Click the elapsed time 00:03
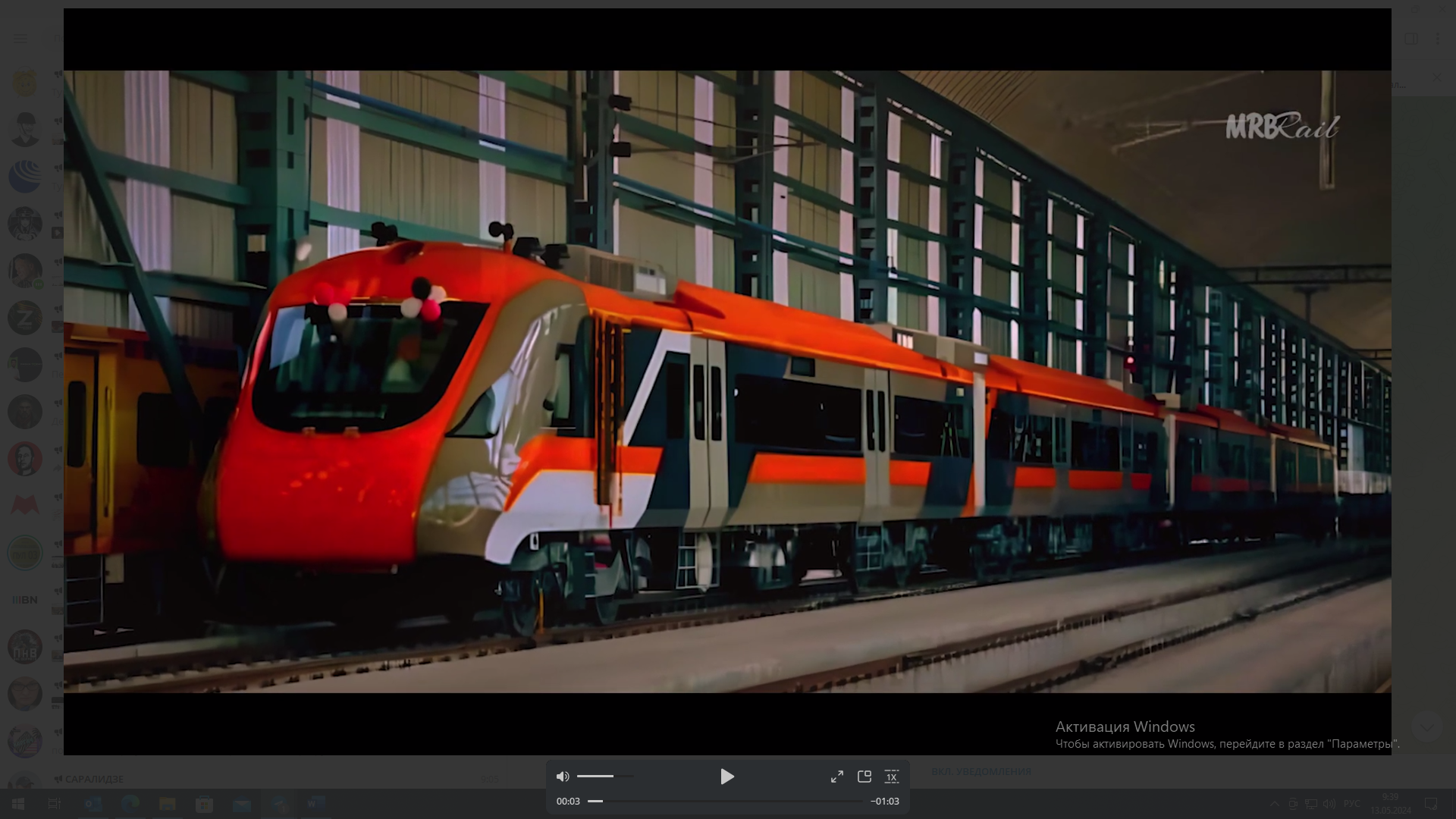 pos(568,801)
